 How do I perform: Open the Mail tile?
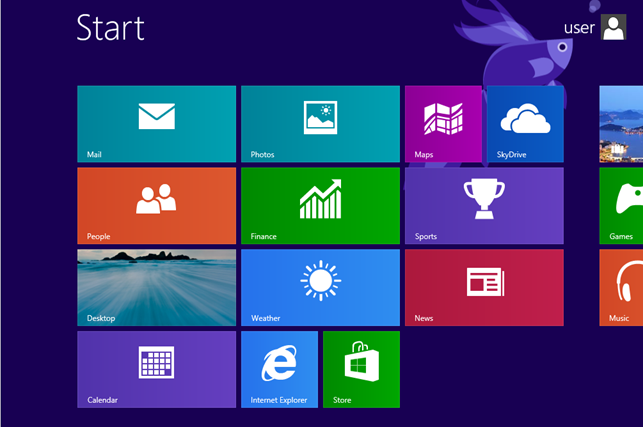pos(157,124)
